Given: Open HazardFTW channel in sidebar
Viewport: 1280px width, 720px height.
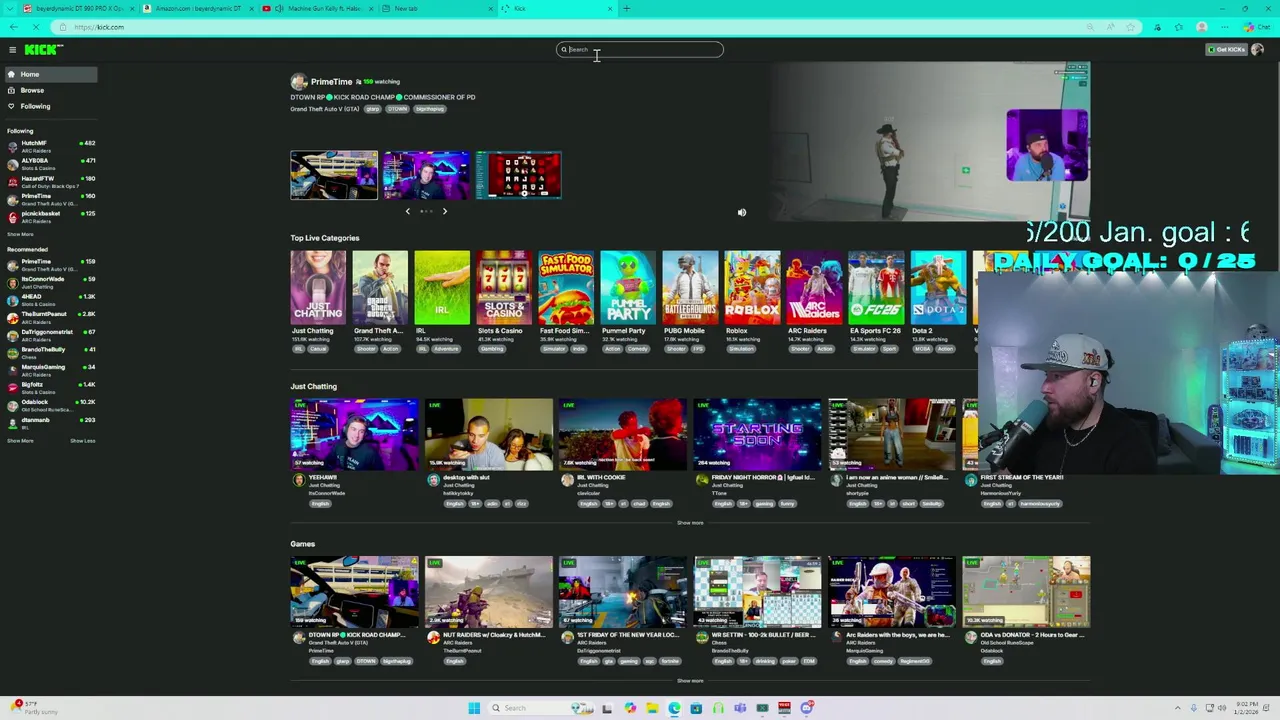Looking at the screenshot, I should (x=50, y=181).
